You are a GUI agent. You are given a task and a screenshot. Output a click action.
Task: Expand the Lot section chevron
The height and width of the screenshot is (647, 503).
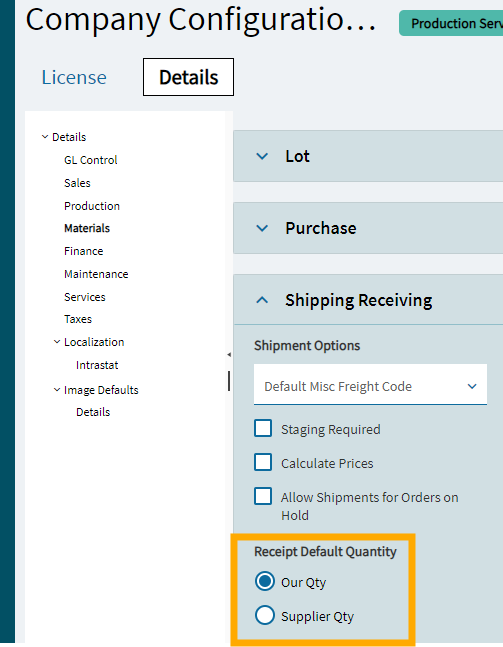click(x=262, y=156)
